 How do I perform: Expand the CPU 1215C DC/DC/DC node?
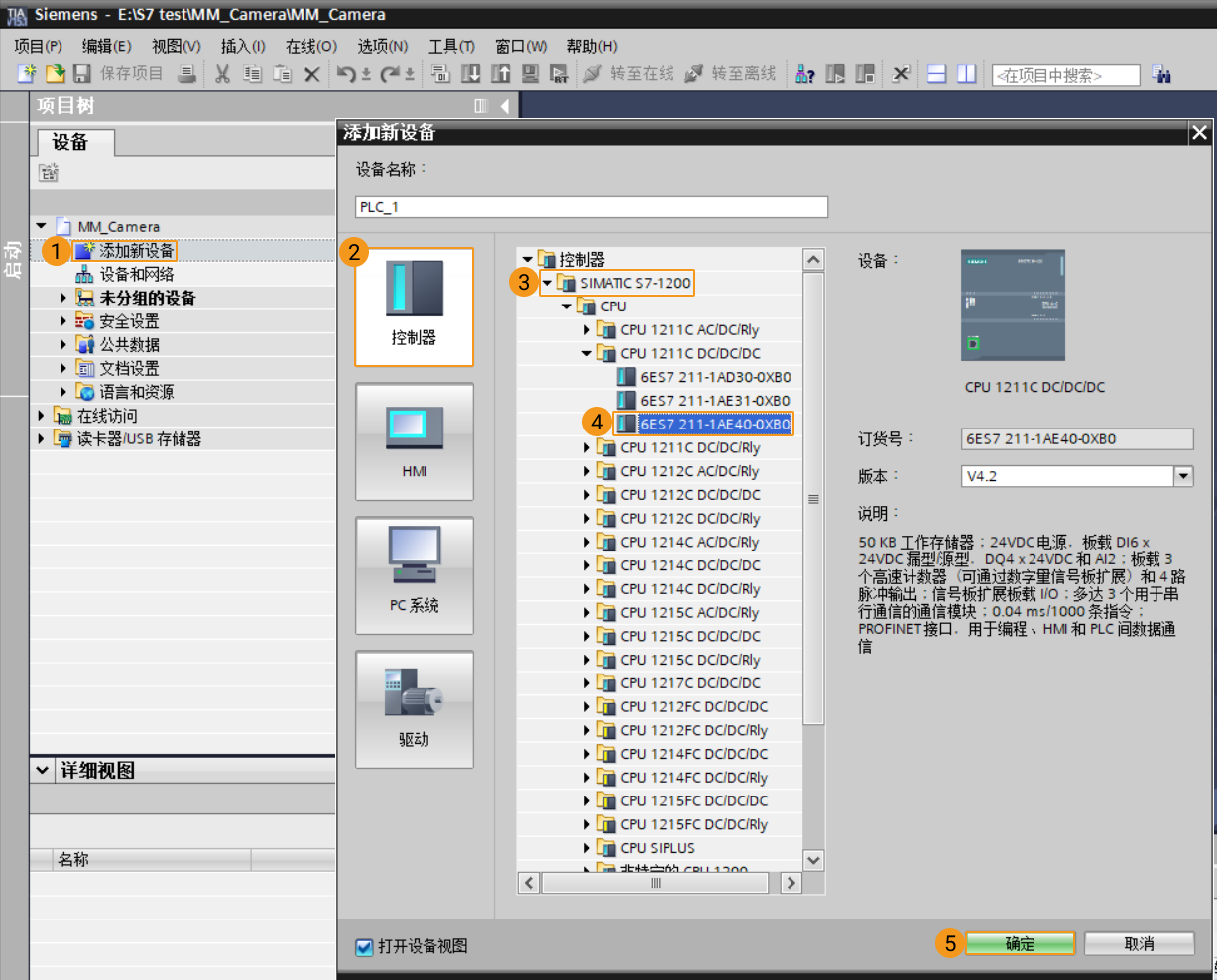coord(588,635)
